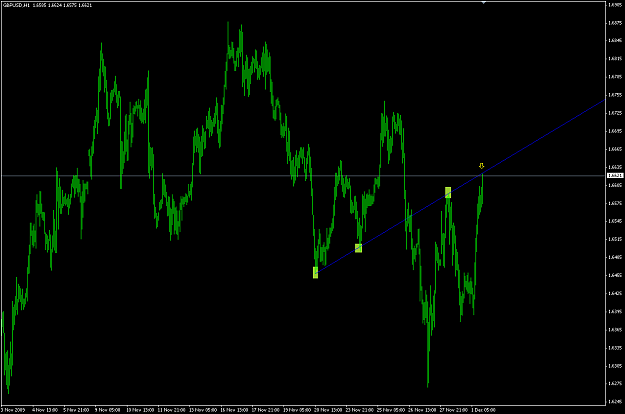Click the 10 Nov 13:00 time label
The height and width of the screenshot is (414, 625).
[x=140, y=410]
